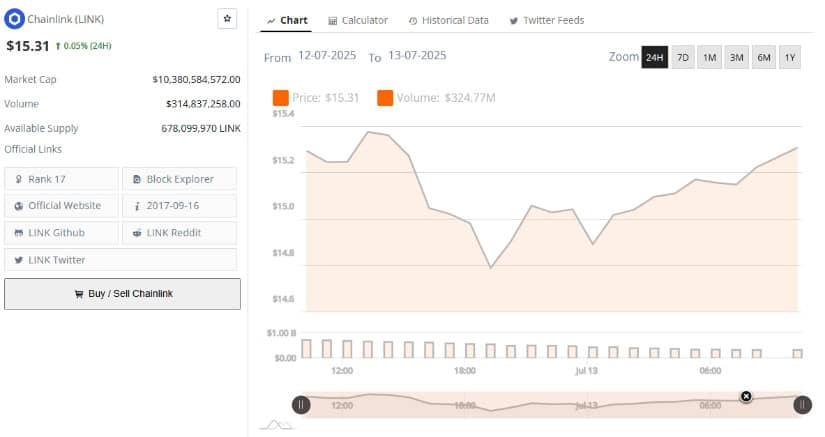Edit the To date 13-07-2025

(x=417, y=55)
